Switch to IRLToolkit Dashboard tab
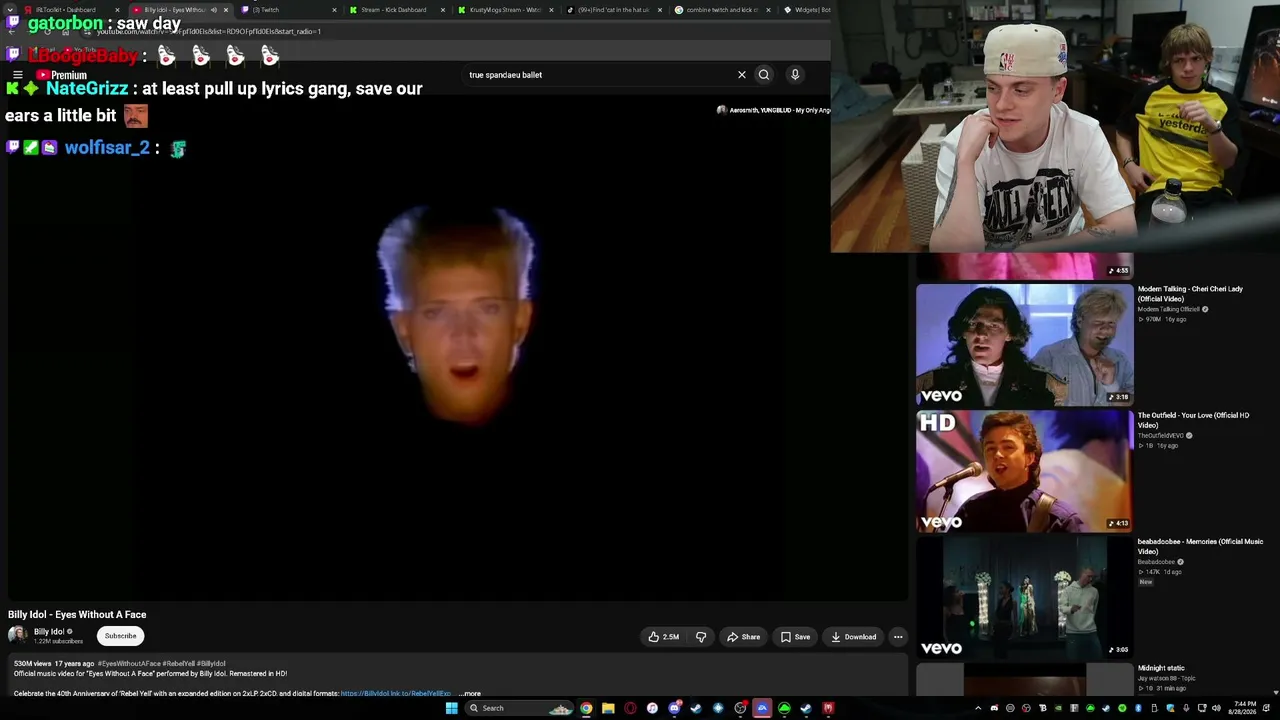The width and height of the screenshot is (1280, 720). (70, 10)
